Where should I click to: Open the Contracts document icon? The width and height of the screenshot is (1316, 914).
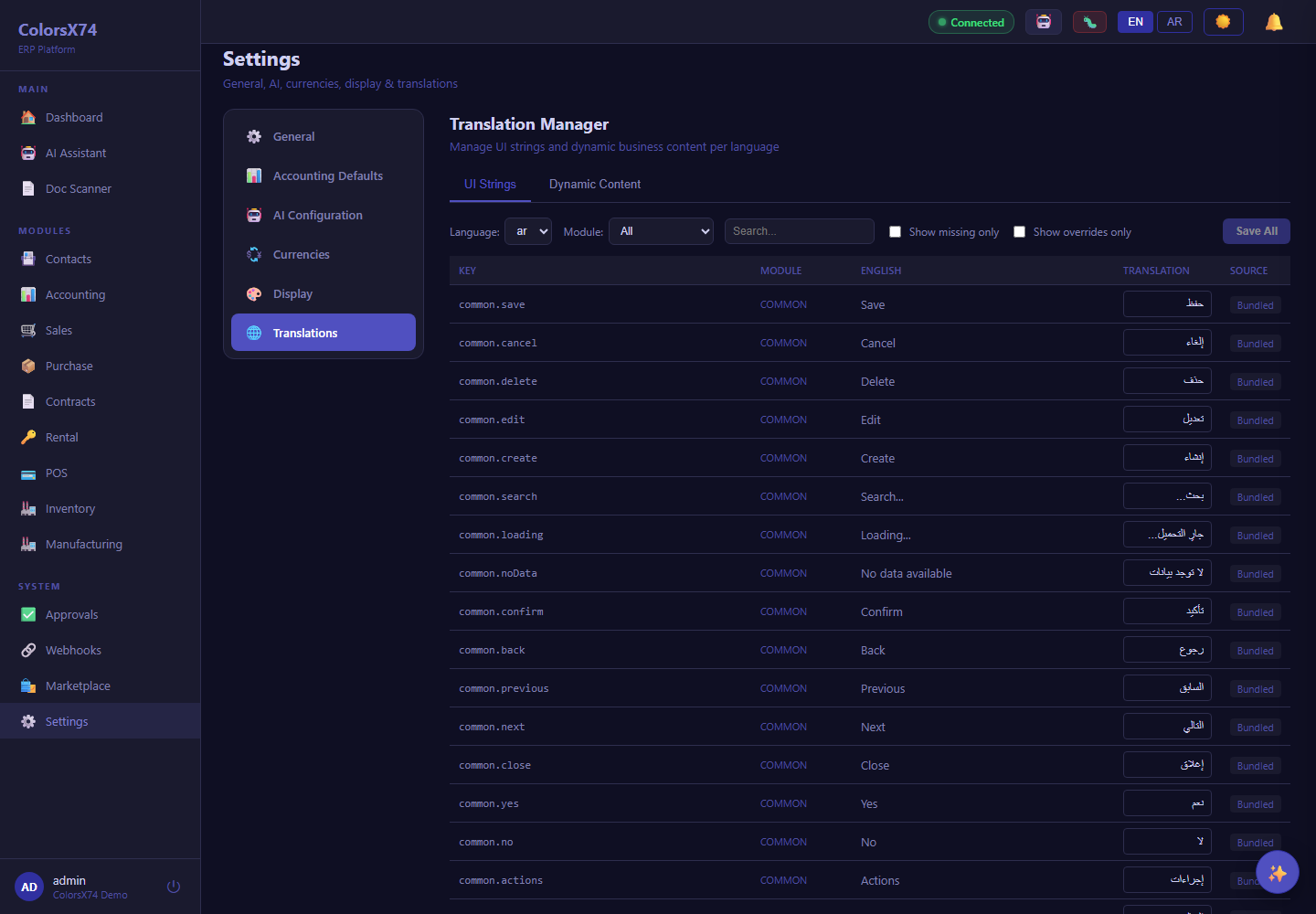click(28, 401)
